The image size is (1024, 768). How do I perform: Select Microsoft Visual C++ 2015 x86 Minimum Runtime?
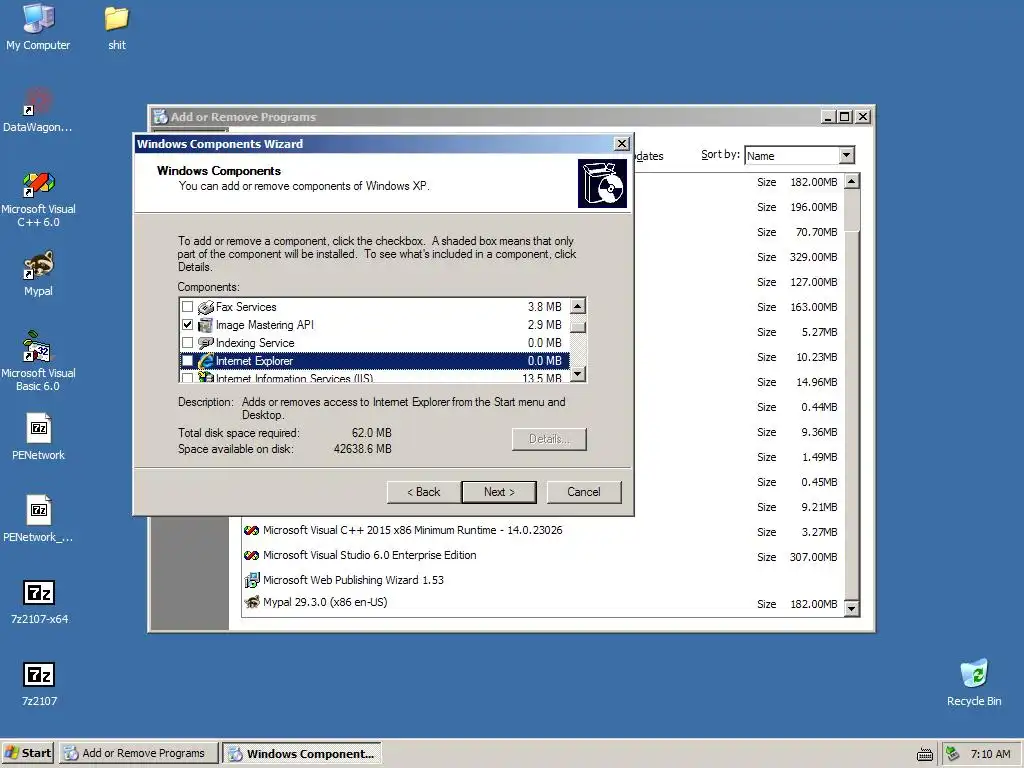pos(412,530)
